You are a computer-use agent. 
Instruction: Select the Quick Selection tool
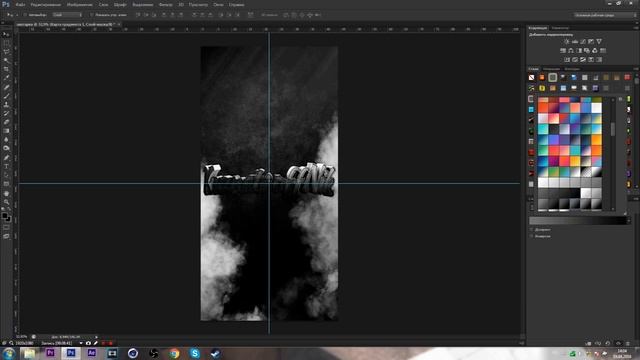pos(6,60)
